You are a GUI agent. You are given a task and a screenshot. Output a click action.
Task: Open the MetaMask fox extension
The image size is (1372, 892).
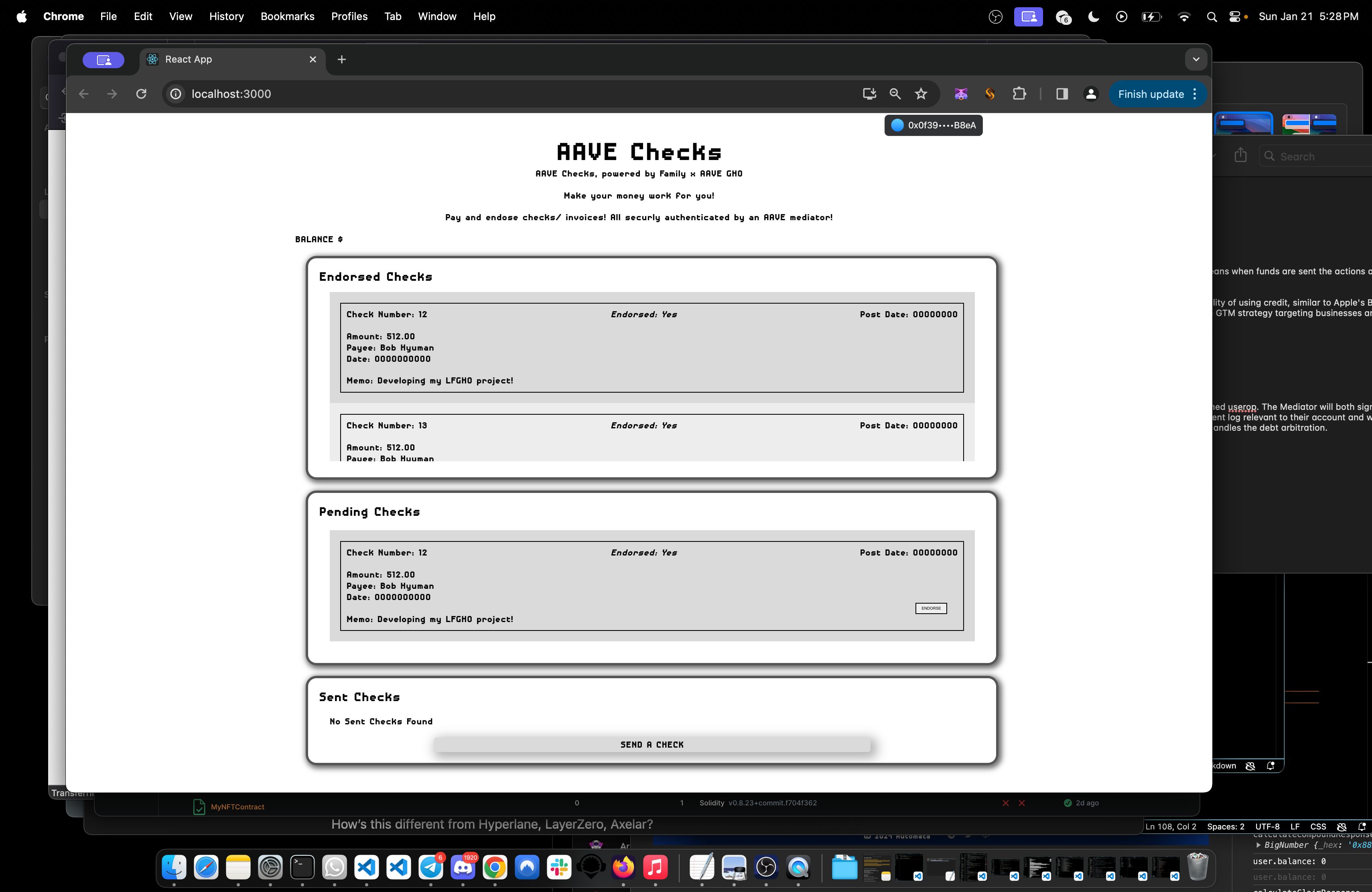pos(960,94)
